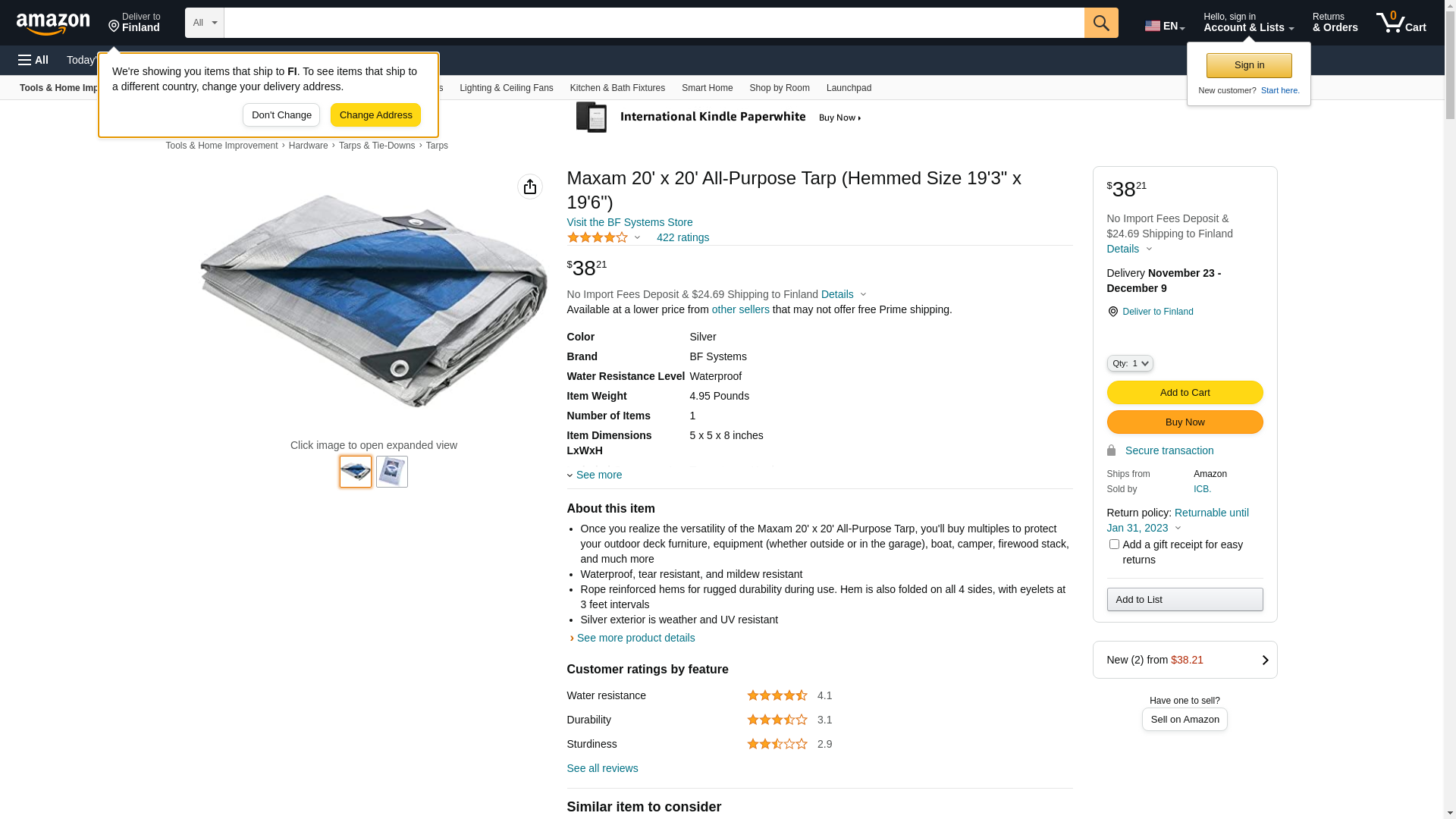Viewport: 1456px width, 819px height.
Task: Click the share icon on product image
Action: (530, 187)
